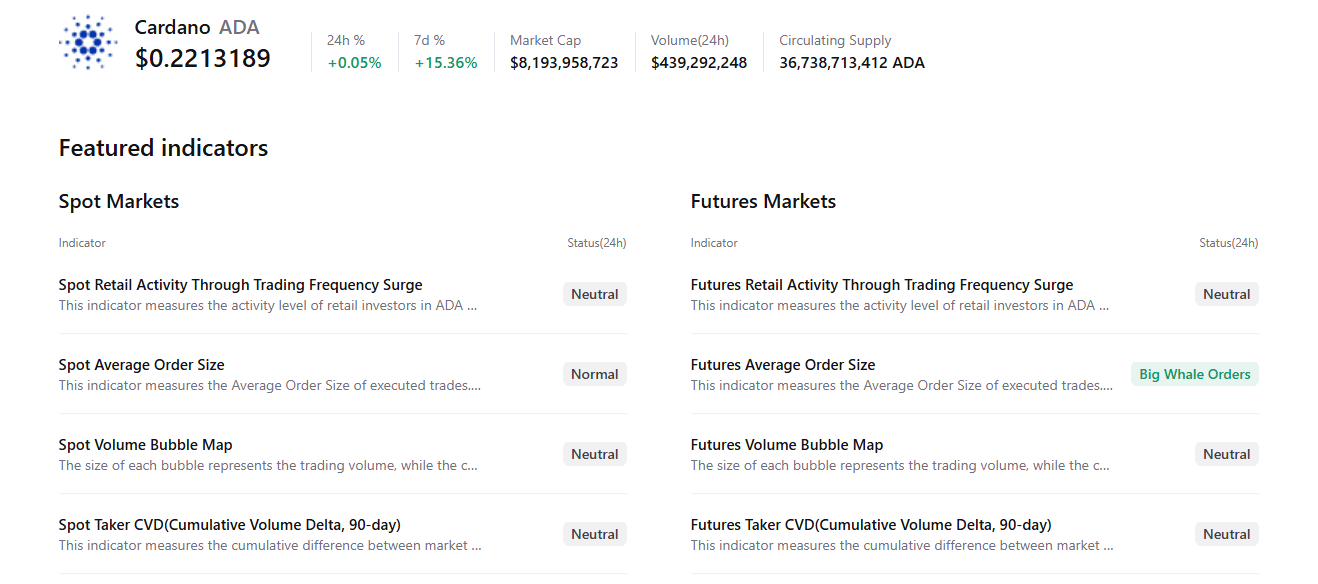This screenshot has height=584, width=1318.
Task: Open Spot Retail Activity Through Trading Frequency Surge
Action: [x=241, y=285]
